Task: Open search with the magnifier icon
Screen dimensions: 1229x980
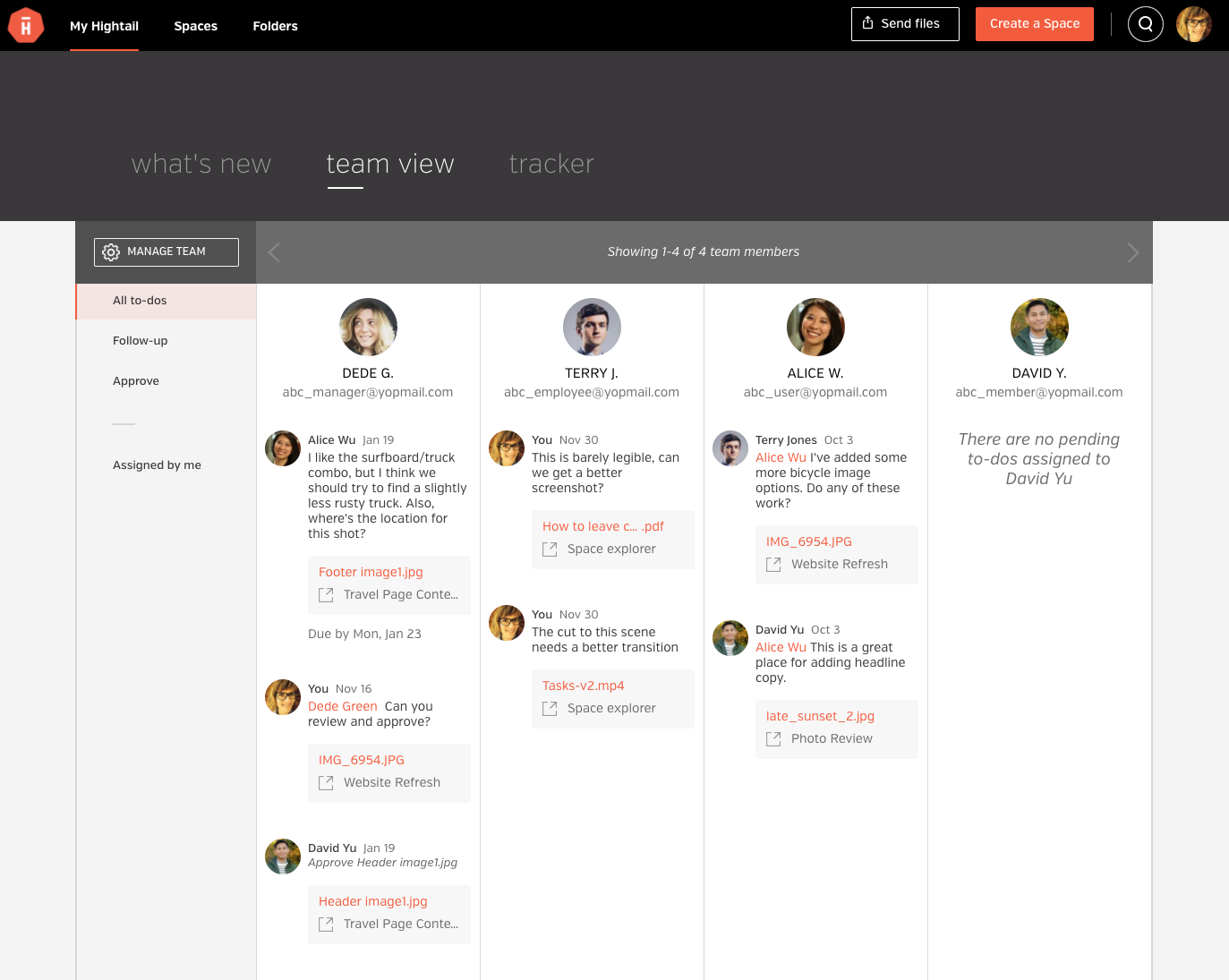Action: click(x=1145, y=24)
